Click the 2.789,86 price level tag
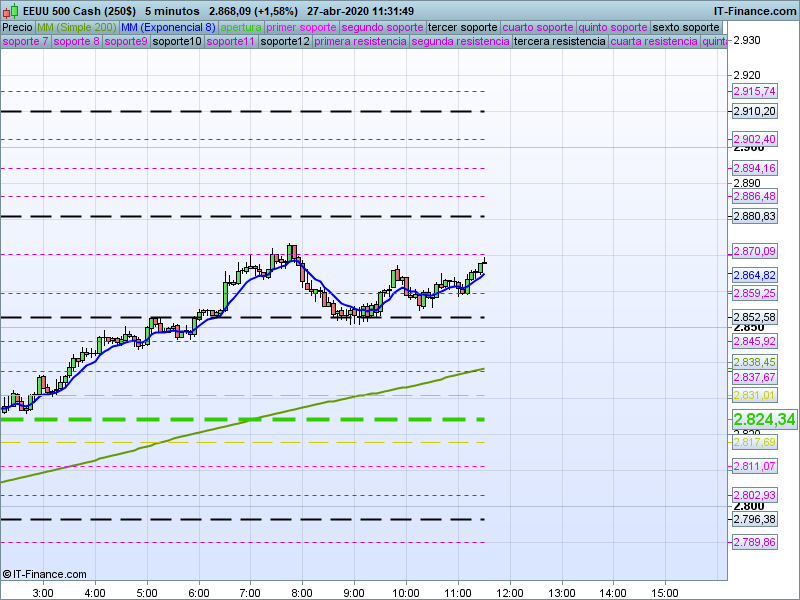The height and width of the screenshot is (600, 800). tap(755, 542)
